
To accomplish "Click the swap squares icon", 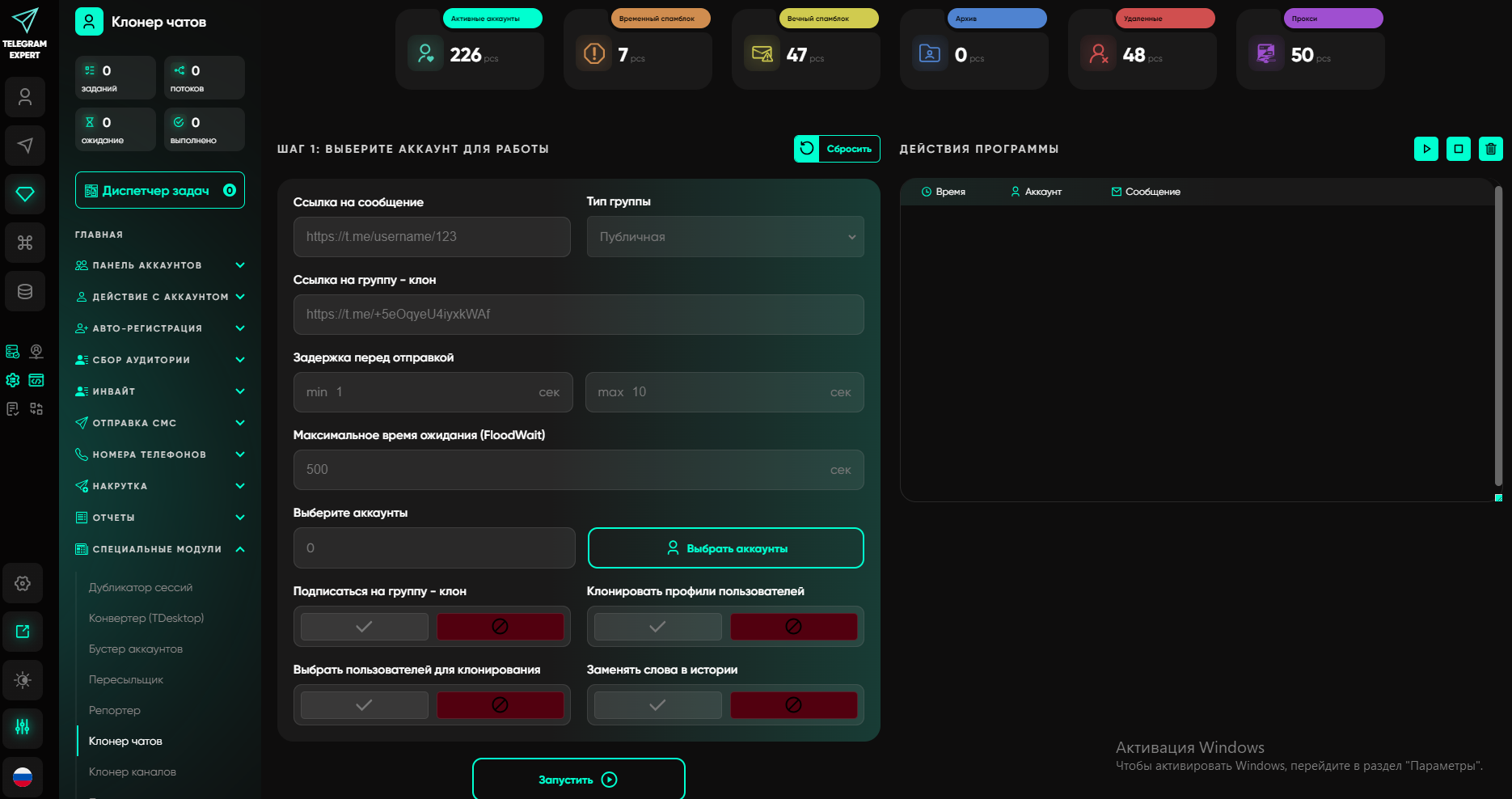I will click(x=36, y=408).
